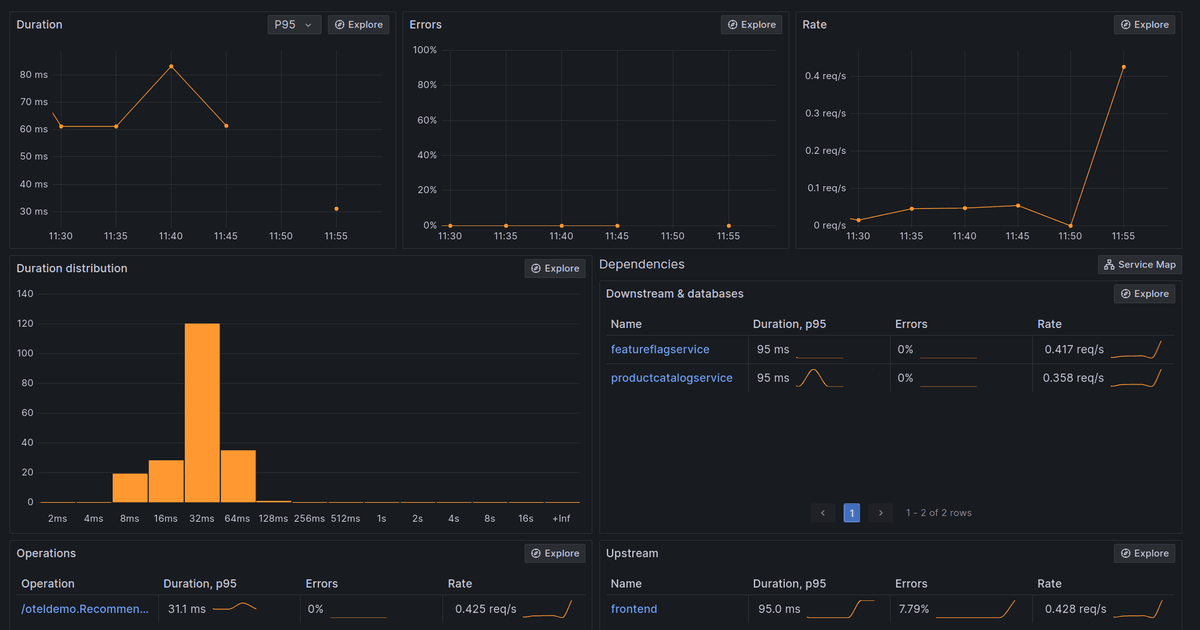Click the Errors data point at 11:55
Image resolution: width=1200 pixels, height=630 pixels.
(729, 226)
